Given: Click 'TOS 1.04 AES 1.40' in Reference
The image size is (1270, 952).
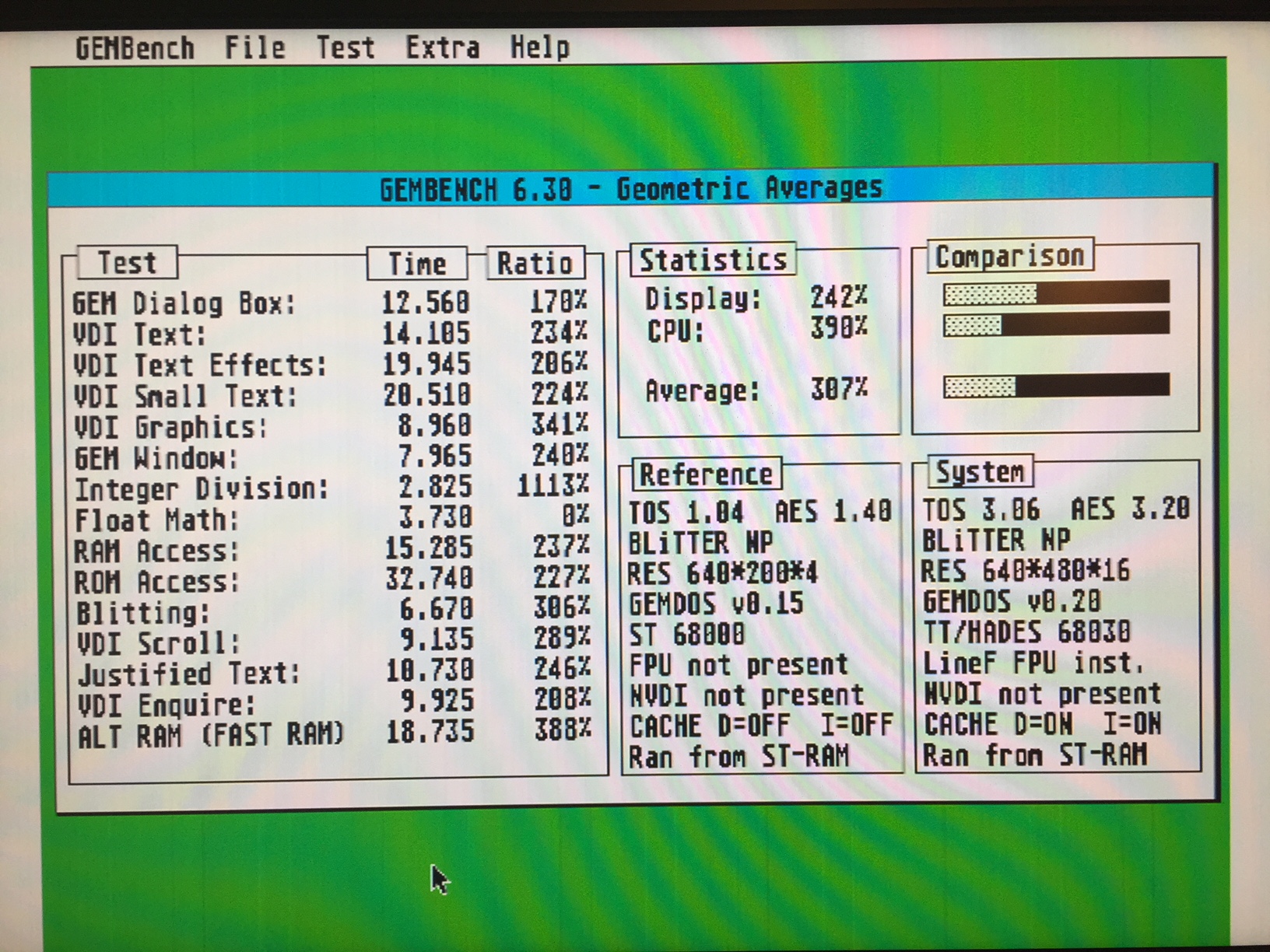Looking at the screenshot, I should pos(760,512).
